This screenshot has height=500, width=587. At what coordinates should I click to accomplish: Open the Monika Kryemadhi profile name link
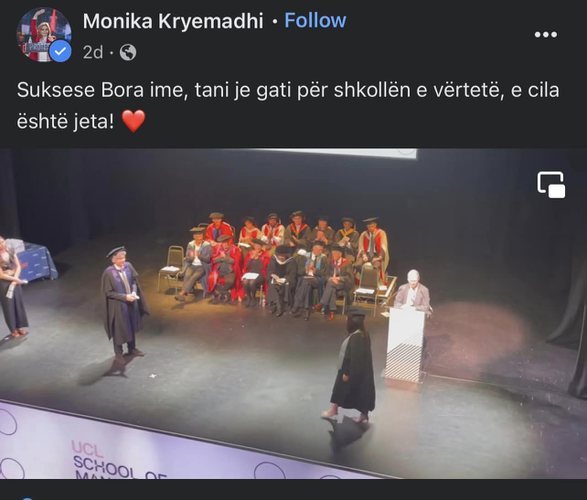tap(173, 21)
